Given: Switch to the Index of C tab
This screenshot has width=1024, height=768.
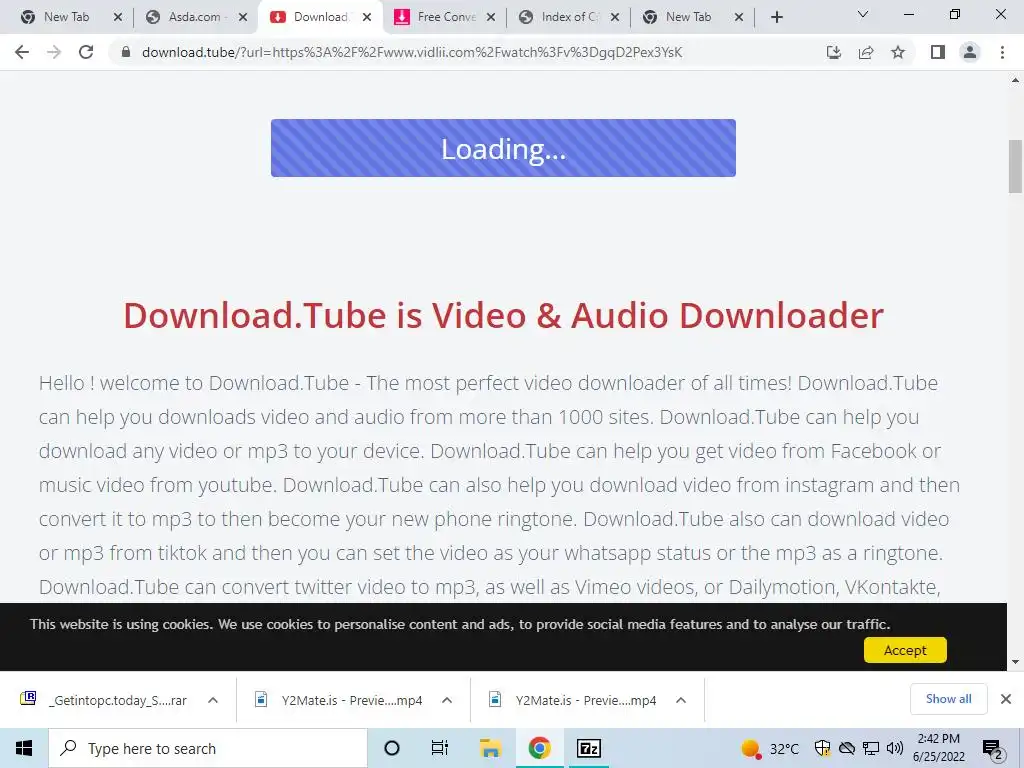Looking at the screenshot, I should coord(569,17).
